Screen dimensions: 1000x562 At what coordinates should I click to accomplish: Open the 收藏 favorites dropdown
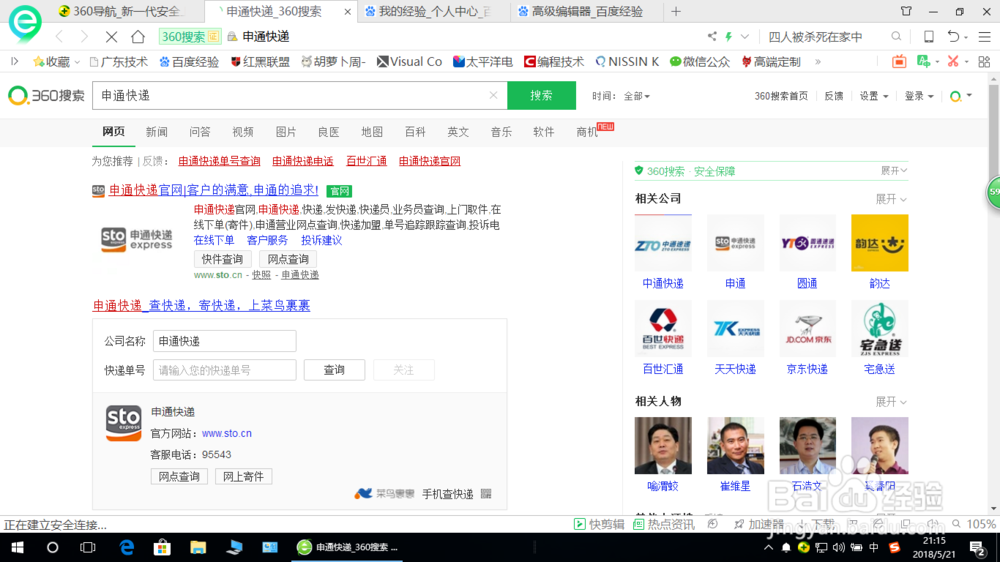57,61
